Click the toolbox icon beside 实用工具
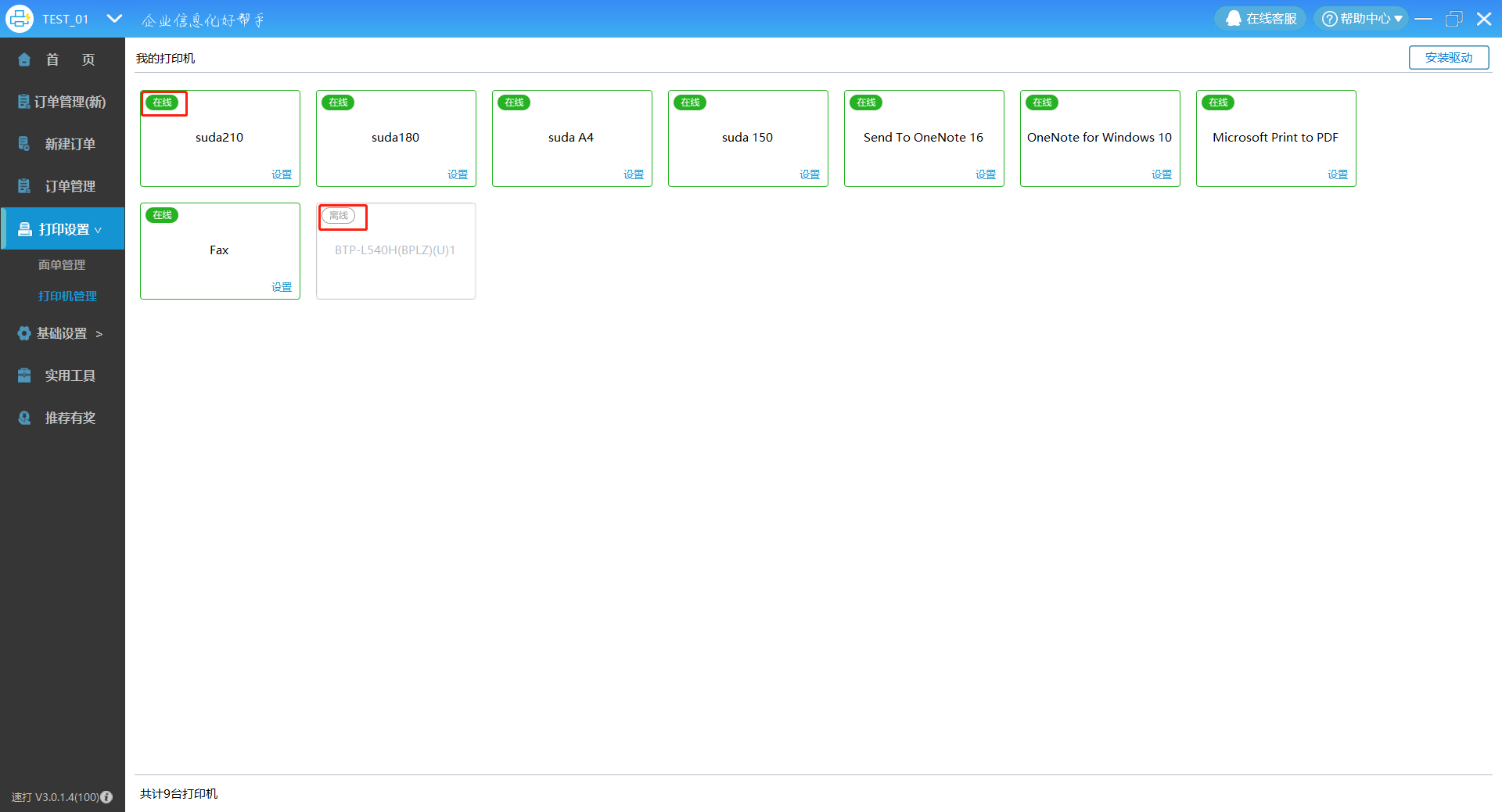Screen dimensions: 1502x812 click(24, 375)
